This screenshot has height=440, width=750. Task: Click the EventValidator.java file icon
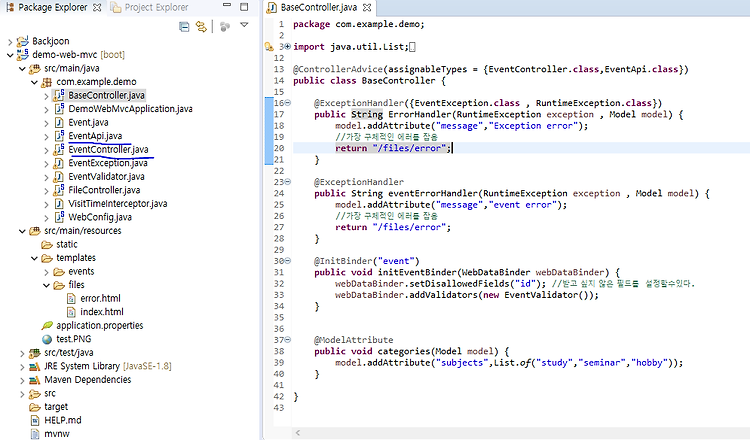[58, 176]
